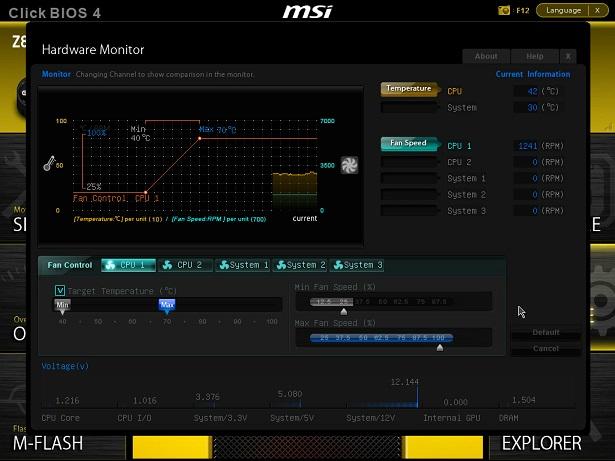Click the Language button

tap(563, 11)
